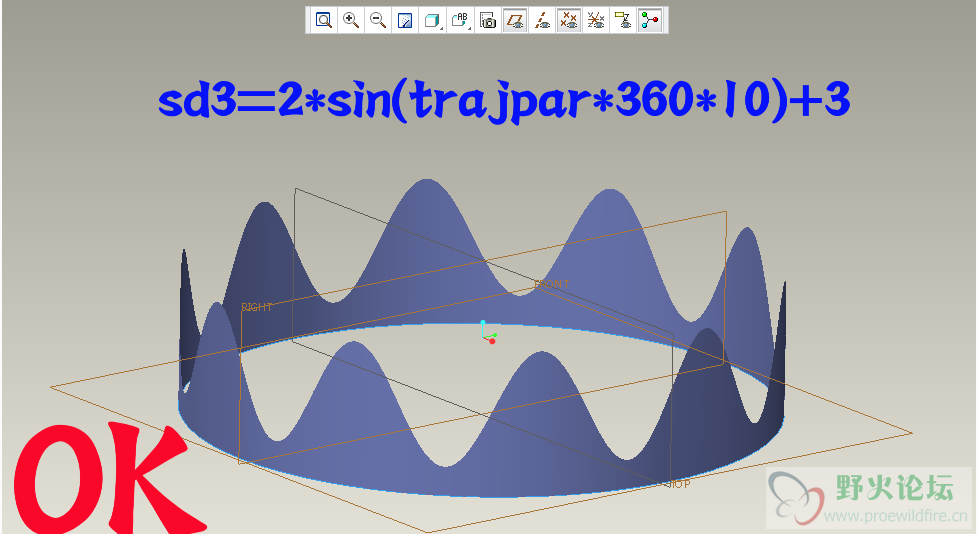Viewport: 977px width, 534px height.
Task: Select the TOP datum plane label
Action: 679,484
